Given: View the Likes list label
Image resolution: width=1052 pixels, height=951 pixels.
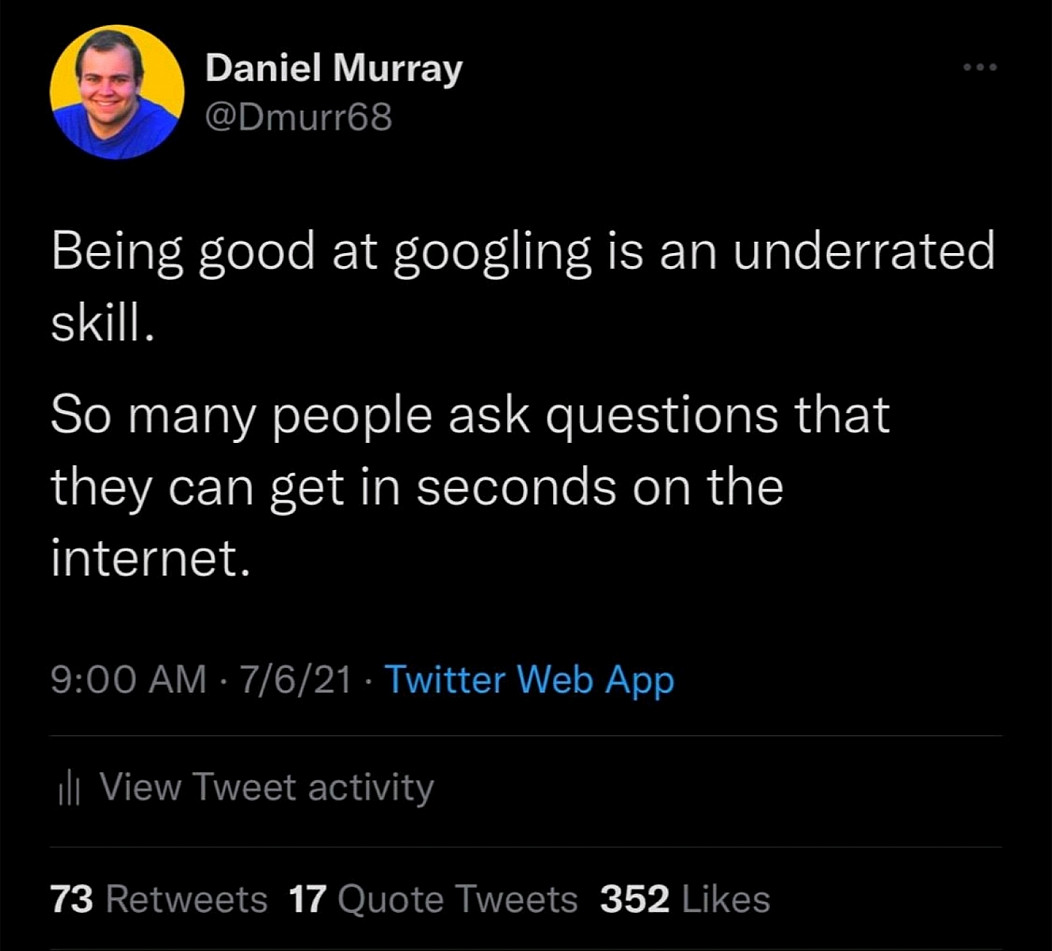Looking at the screenshot, I should (x=725, y=899).
